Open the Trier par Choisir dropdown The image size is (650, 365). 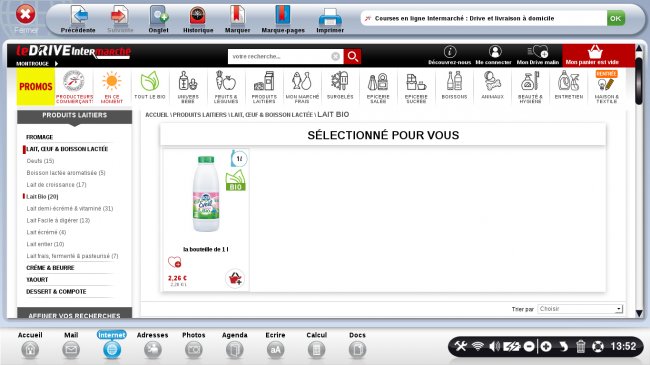(580, 309)
